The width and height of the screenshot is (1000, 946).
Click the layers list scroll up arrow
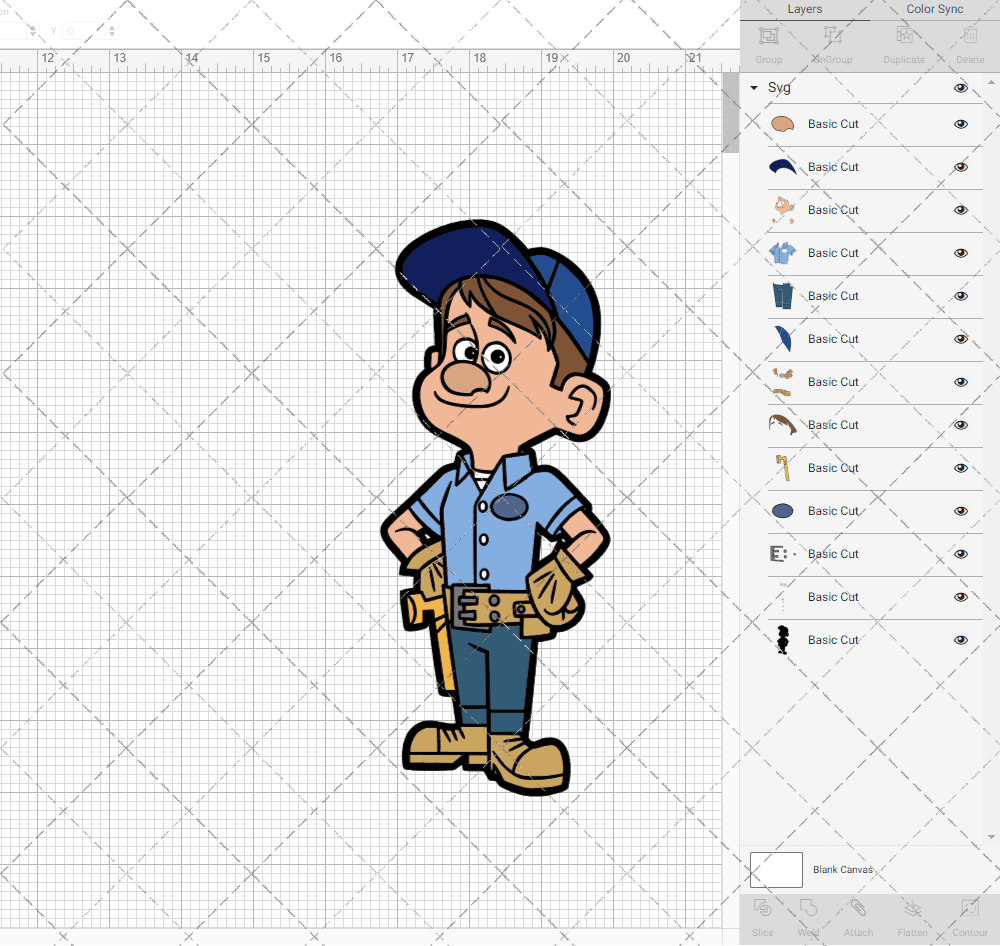point(990,83)
